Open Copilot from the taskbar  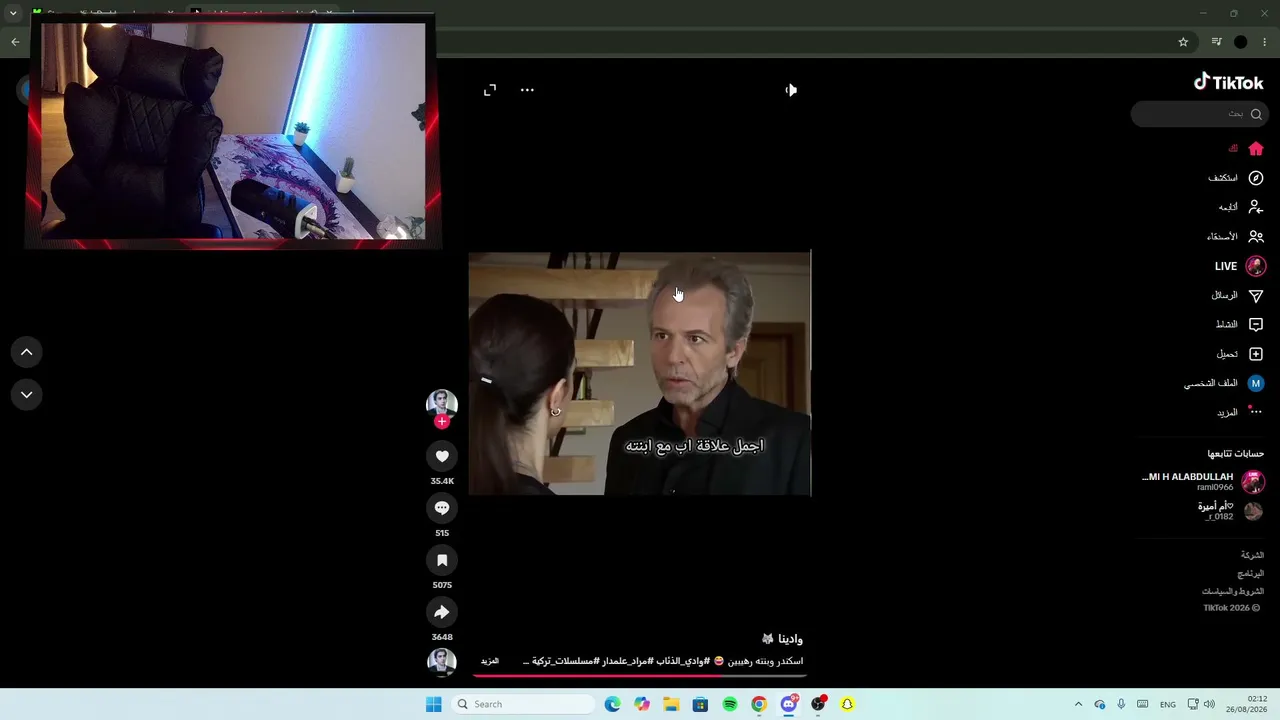pos(642,704)
